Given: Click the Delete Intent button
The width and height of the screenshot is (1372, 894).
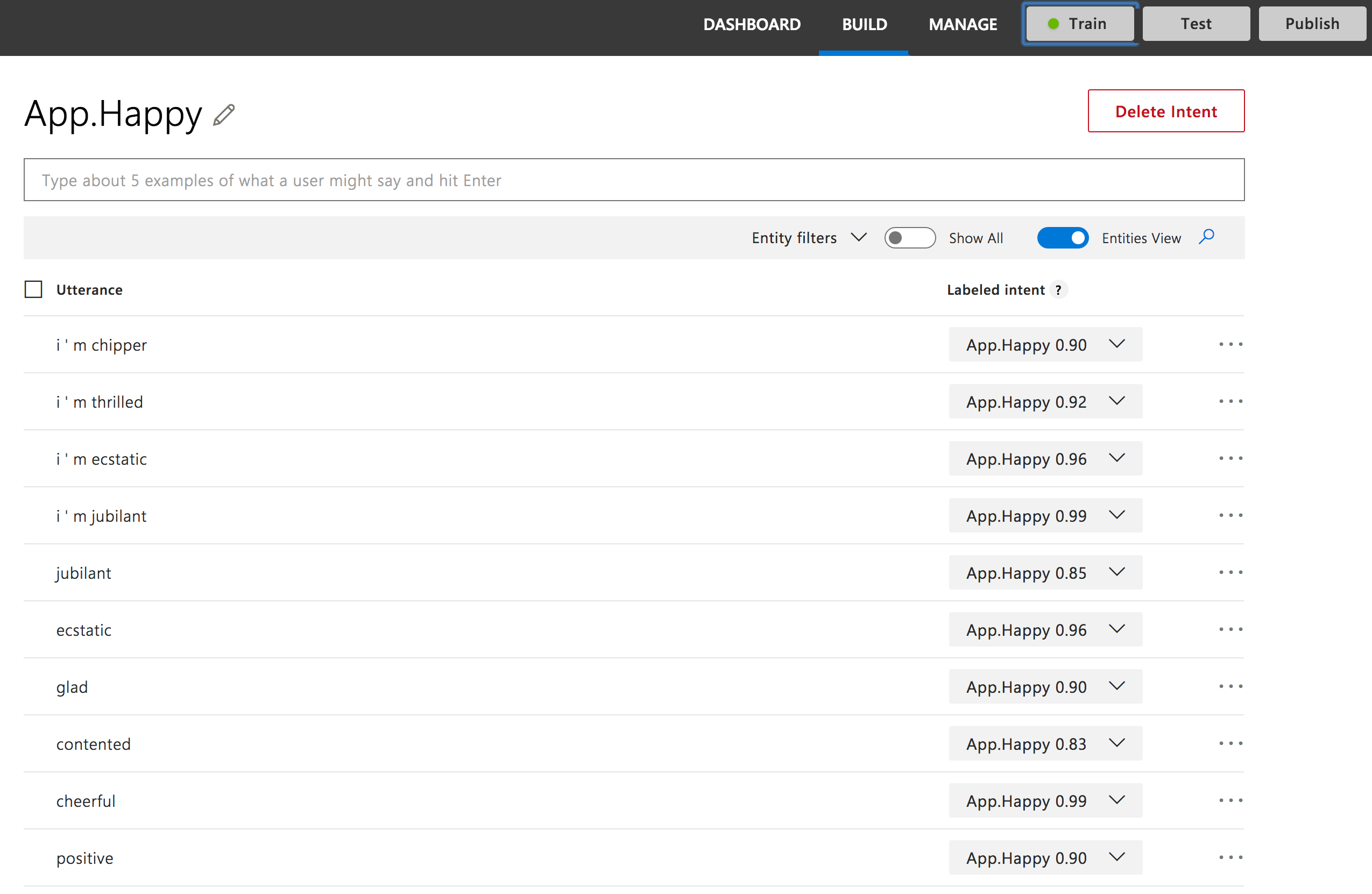Looking at the screenshot, I should 1165,111.
